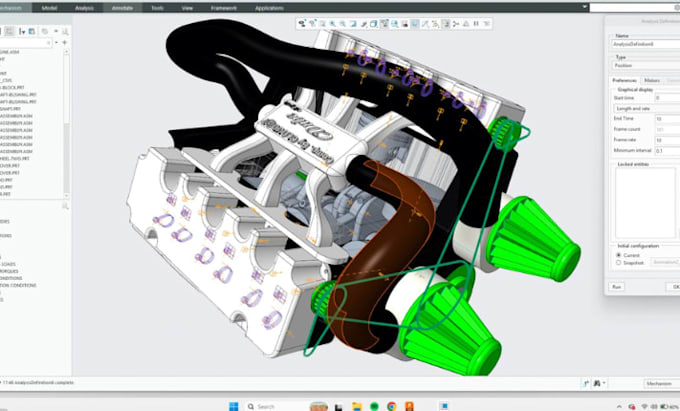Viewport: 680px width, 411px height.
Task: Open tree settings dropdown in model tree toolbar
Action: pos(22,31)
